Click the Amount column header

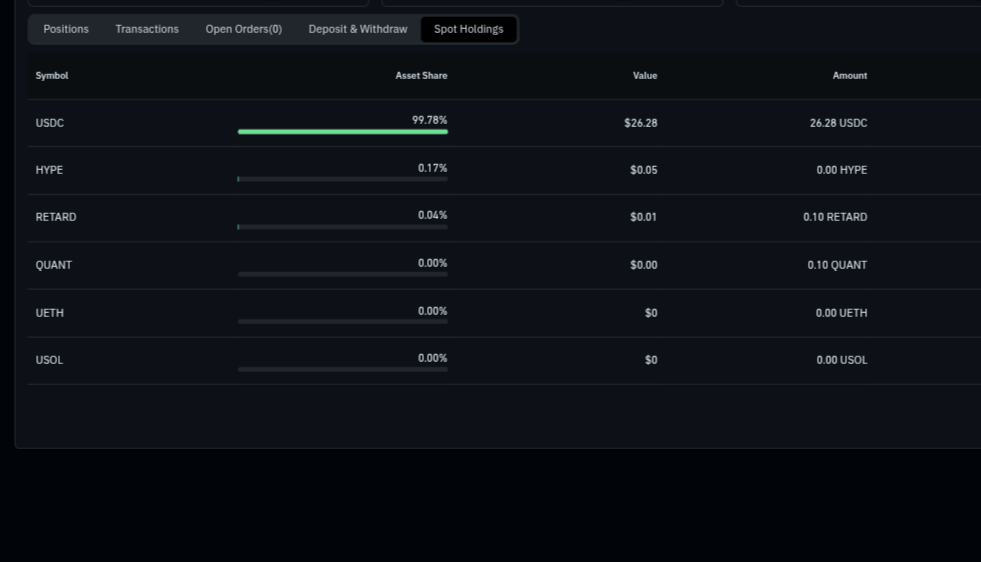(x=850, y=76)
